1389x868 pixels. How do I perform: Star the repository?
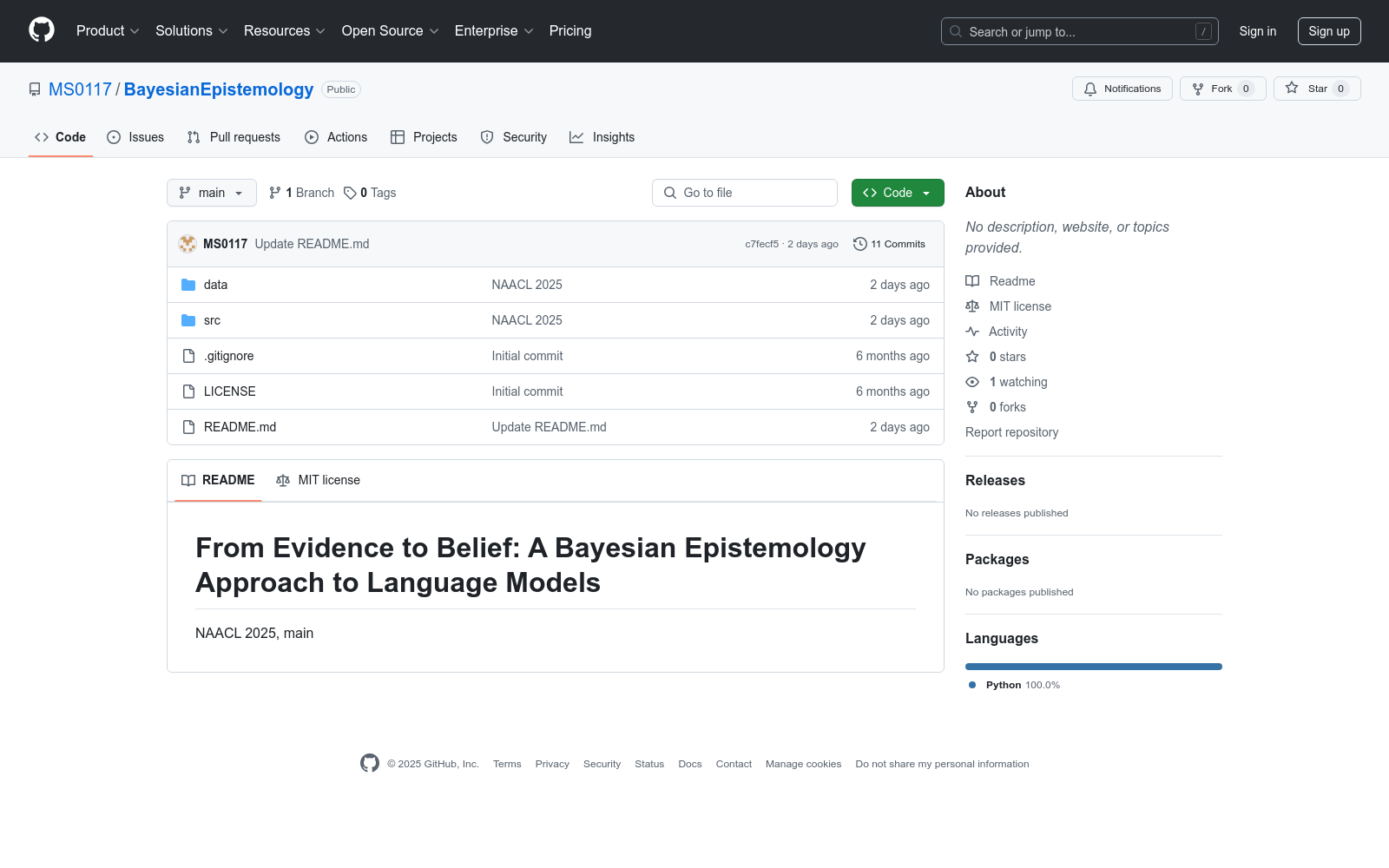coord(1317,89)
